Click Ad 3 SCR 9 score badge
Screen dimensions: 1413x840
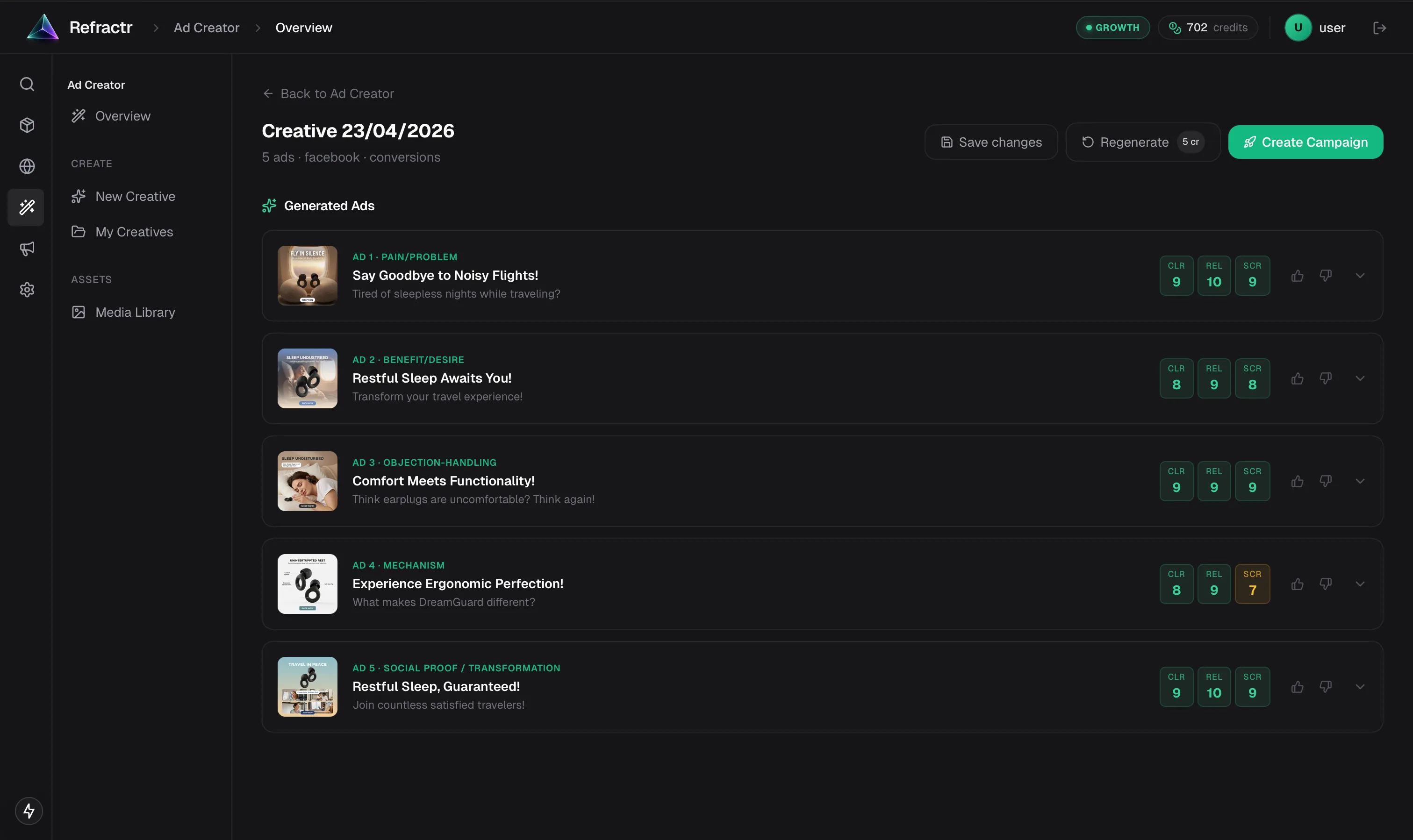(x=1252, y=481)
